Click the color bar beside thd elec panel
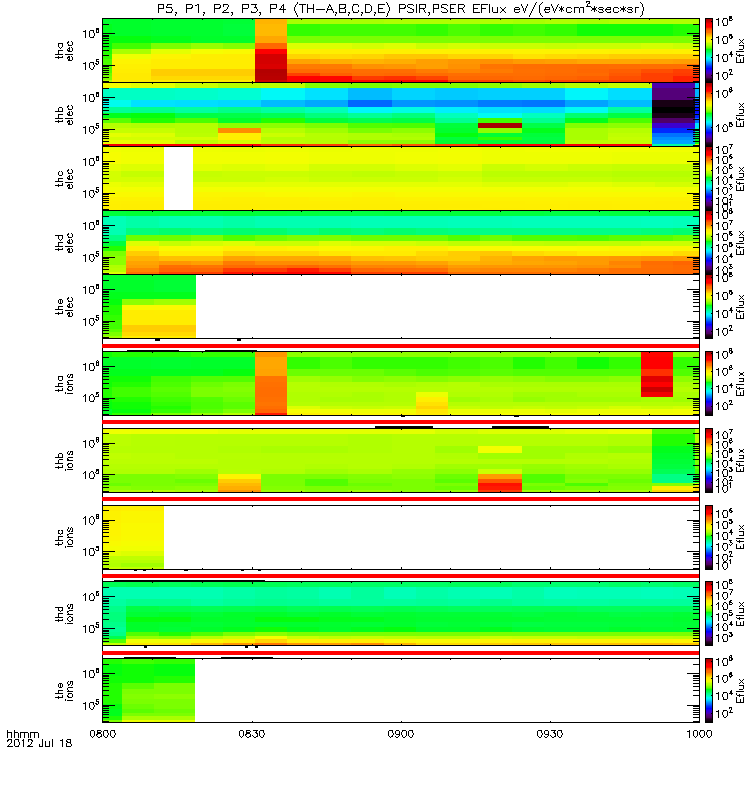The width and height of the screenshot is (750, 800). [x=709, y=243]
